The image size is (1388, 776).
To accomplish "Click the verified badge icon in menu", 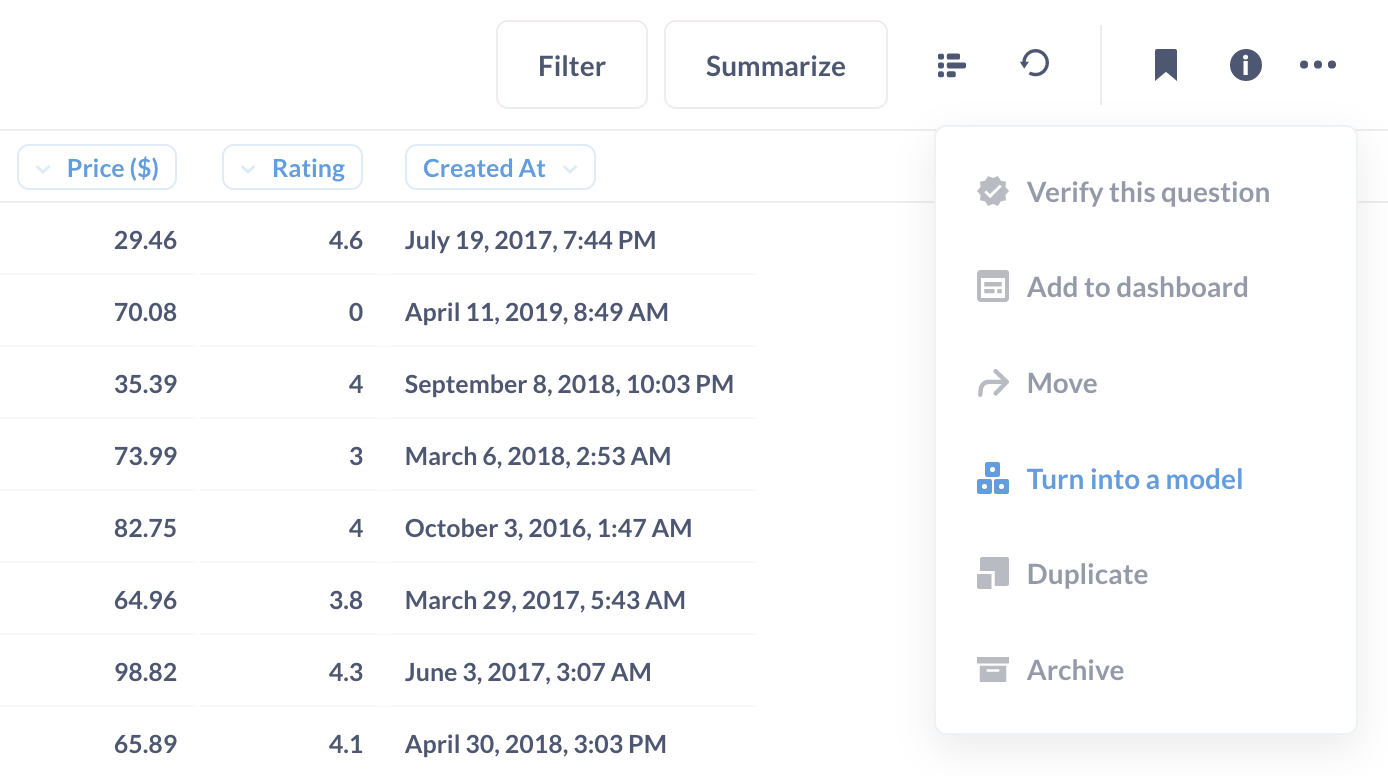I will click(992, 192).
